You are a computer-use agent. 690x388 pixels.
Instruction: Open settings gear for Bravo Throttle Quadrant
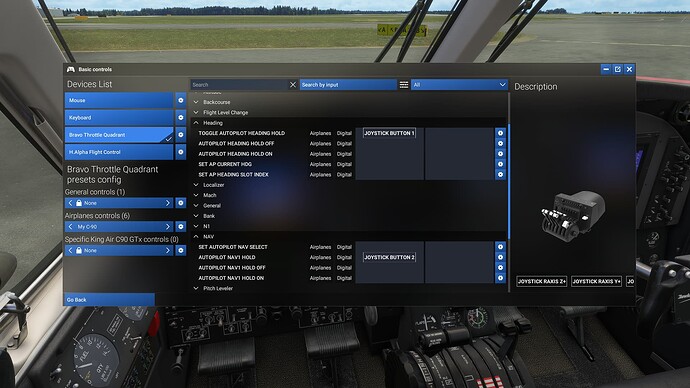180,135
